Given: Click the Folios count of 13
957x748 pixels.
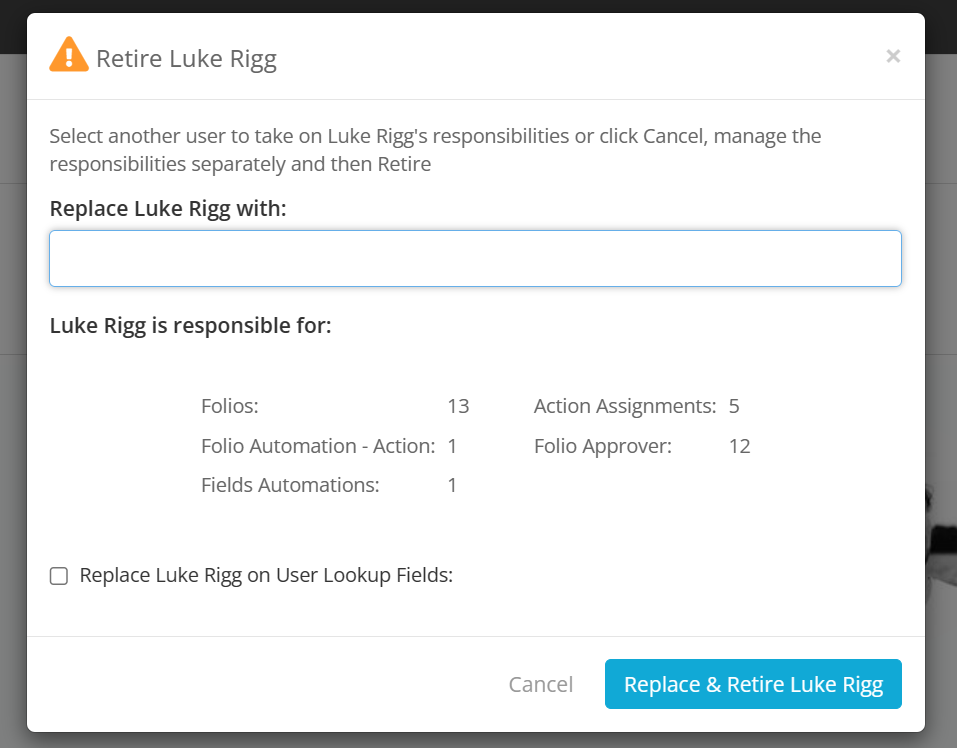Looking at the screenshot, I should [458, 406].
